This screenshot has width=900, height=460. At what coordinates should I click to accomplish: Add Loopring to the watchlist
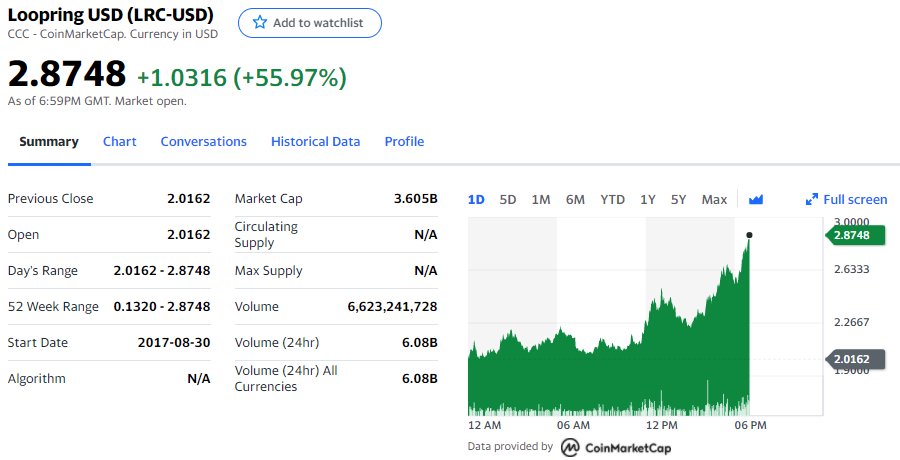click(x=310, y=23)
